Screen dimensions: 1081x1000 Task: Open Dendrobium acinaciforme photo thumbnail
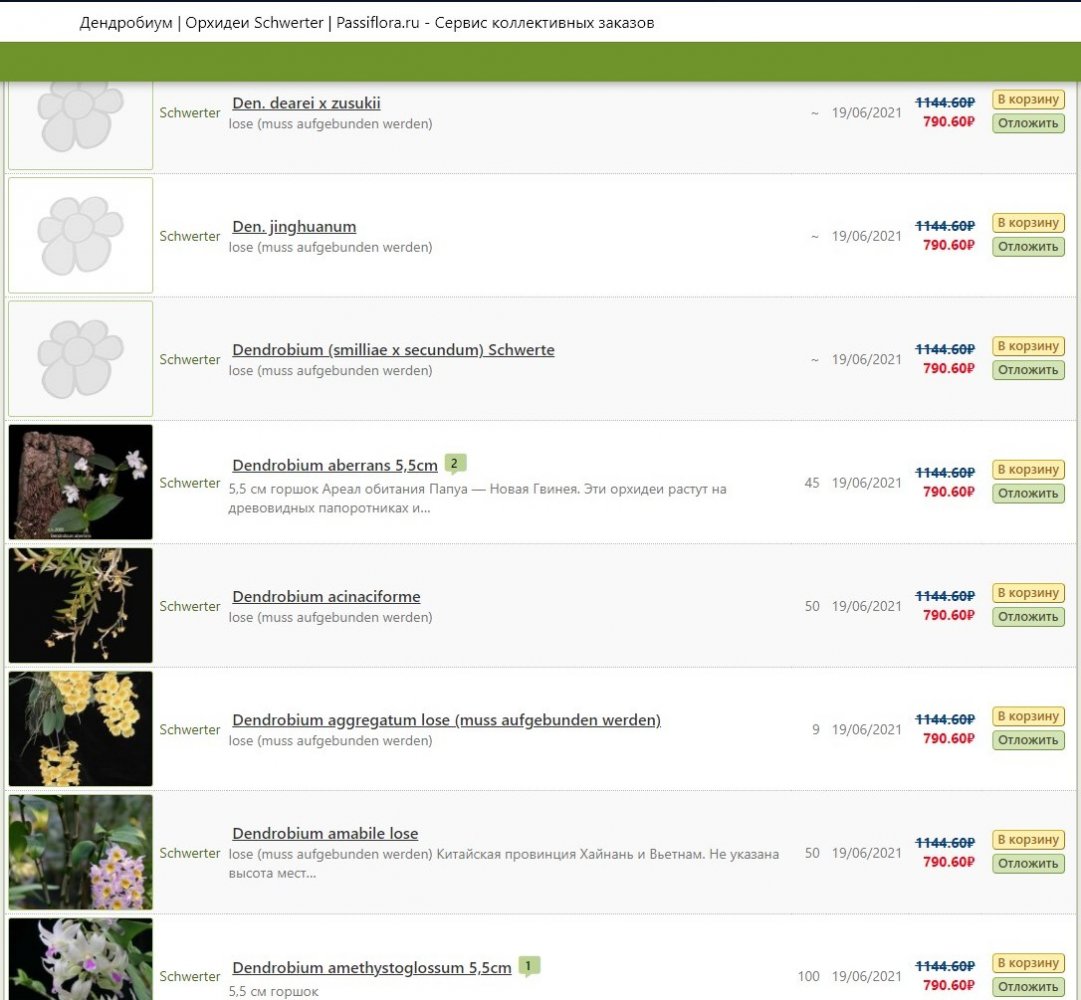80,605
